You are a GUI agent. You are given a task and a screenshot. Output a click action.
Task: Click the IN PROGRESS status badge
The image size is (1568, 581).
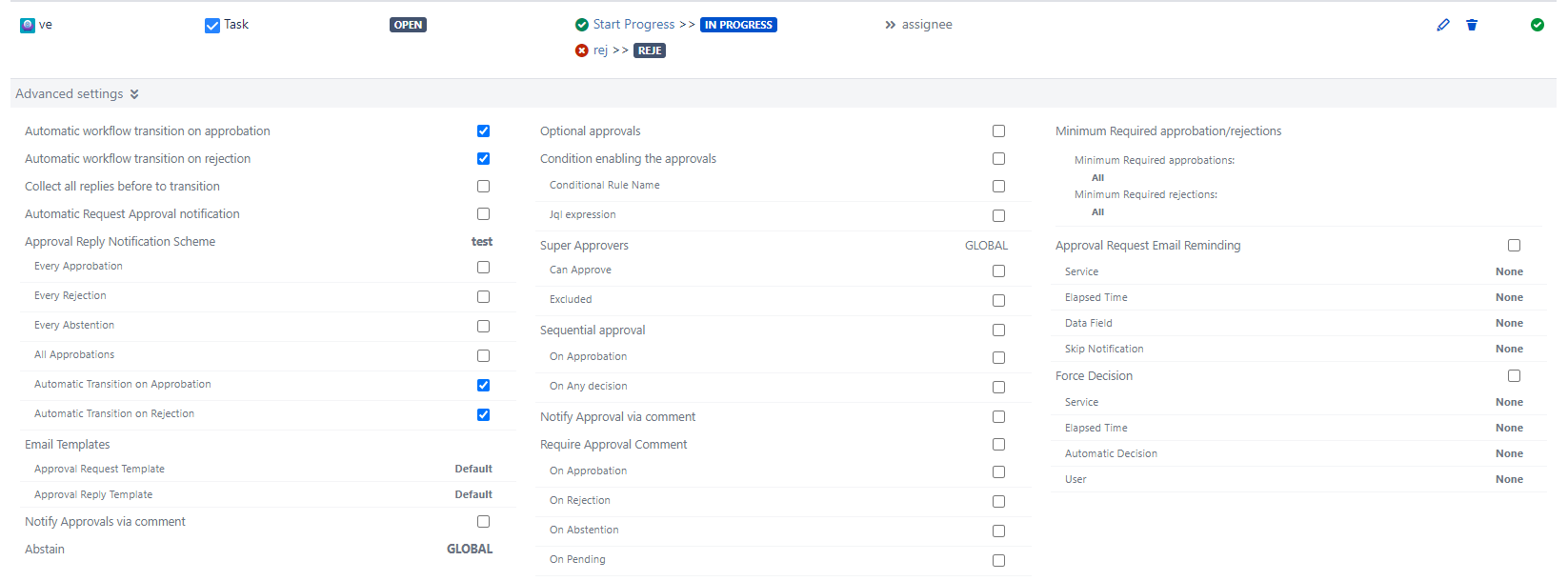coord(738,25)
